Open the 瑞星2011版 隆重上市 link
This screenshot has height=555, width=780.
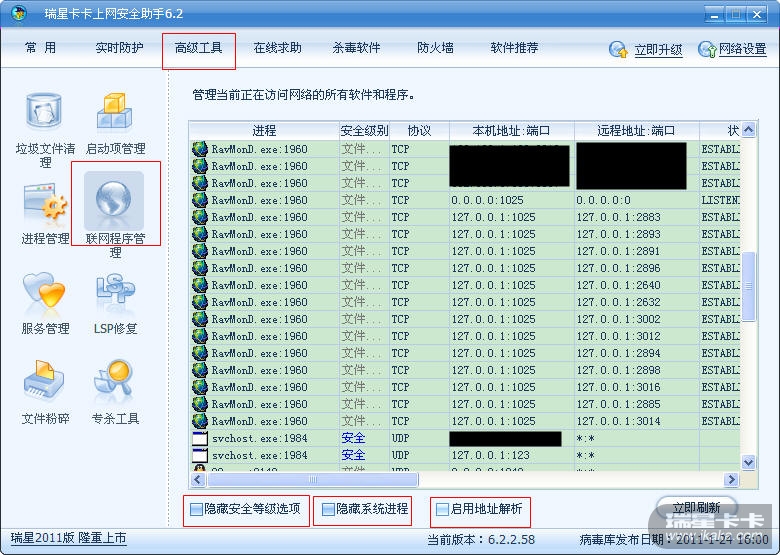[68, 538]
